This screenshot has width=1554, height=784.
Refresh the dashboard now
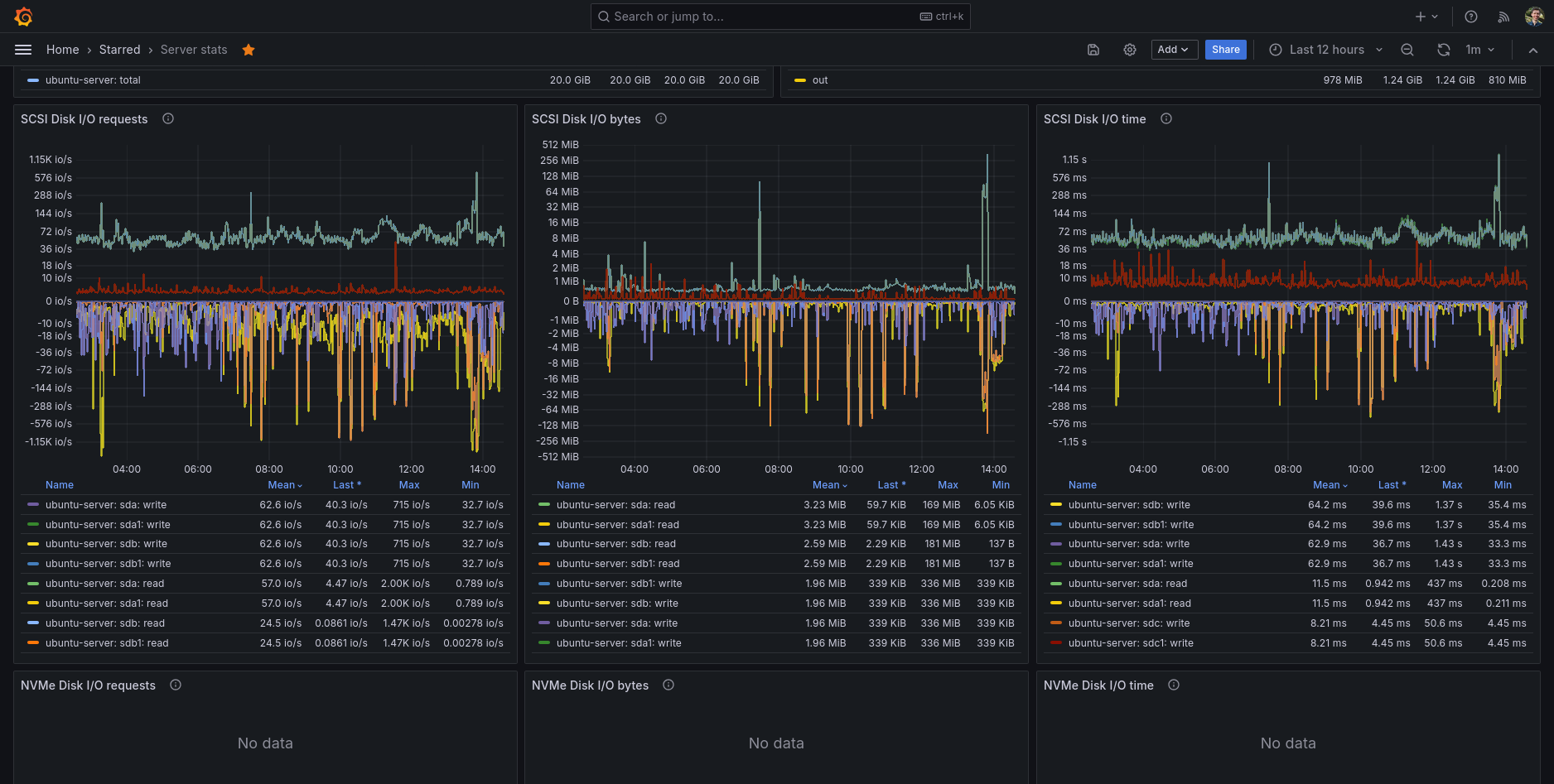coord(1444,50)
